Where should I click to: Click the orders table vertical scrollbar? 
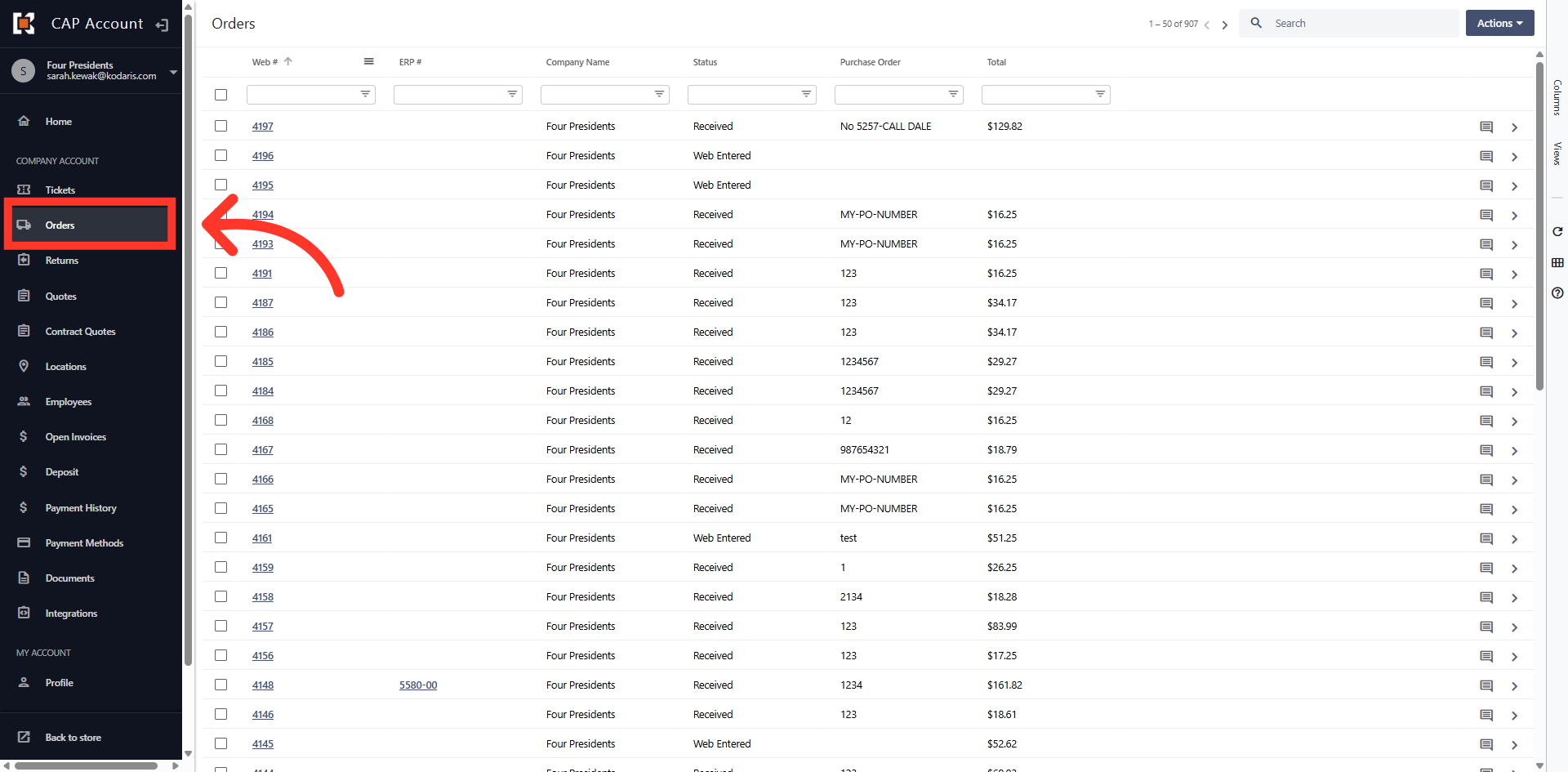pyautogui.click(x=1539, y=225)
